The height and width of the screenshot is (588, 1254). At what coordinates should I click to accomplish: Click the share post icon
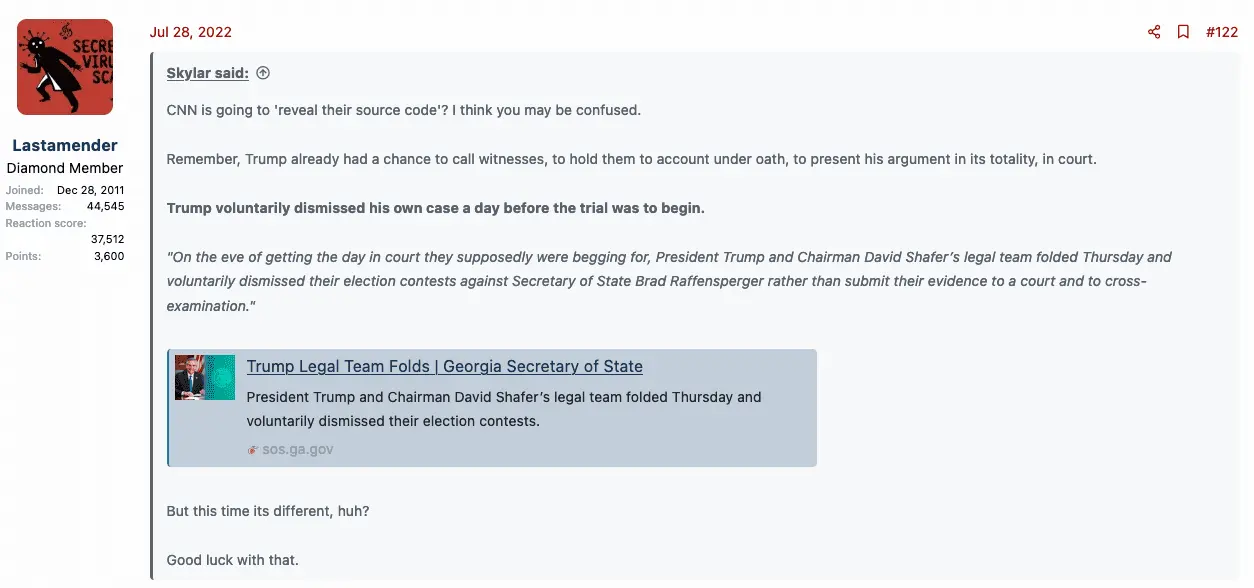pyautogui.click(x=1154, y=32)
